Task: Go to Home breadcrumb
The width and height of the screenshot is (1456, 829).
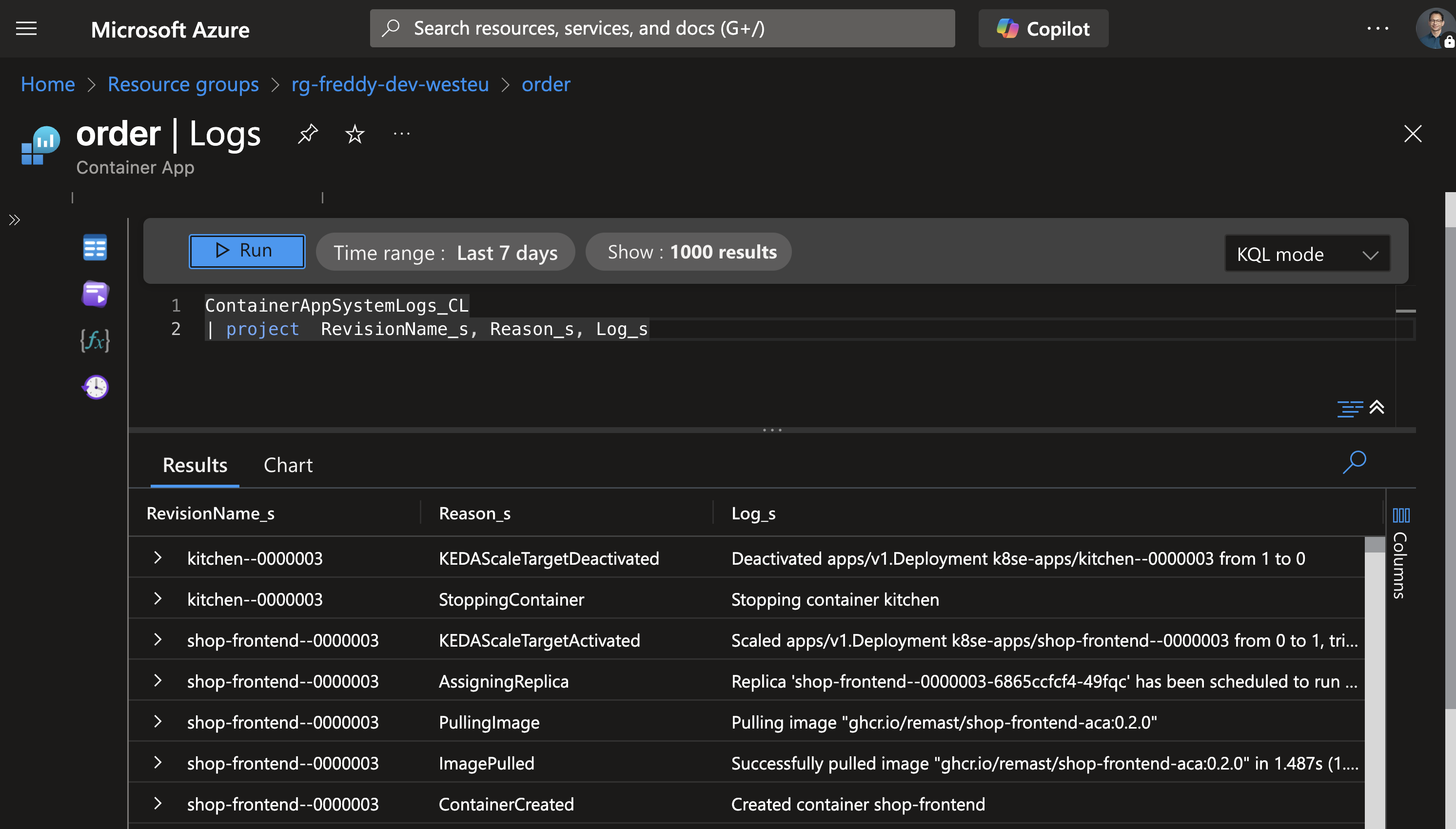Action: click(48, 84)
